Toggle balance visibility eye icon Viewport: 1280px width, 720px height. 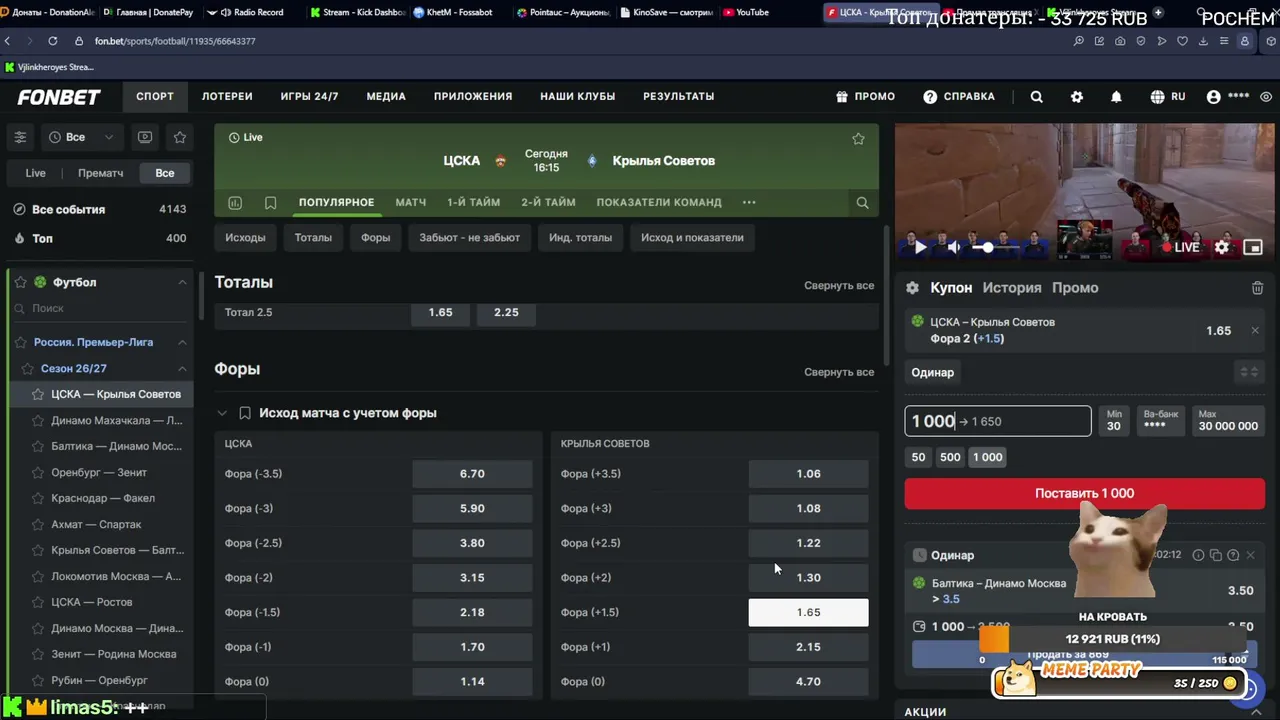pyautogui.click(x=1266, y=97)
